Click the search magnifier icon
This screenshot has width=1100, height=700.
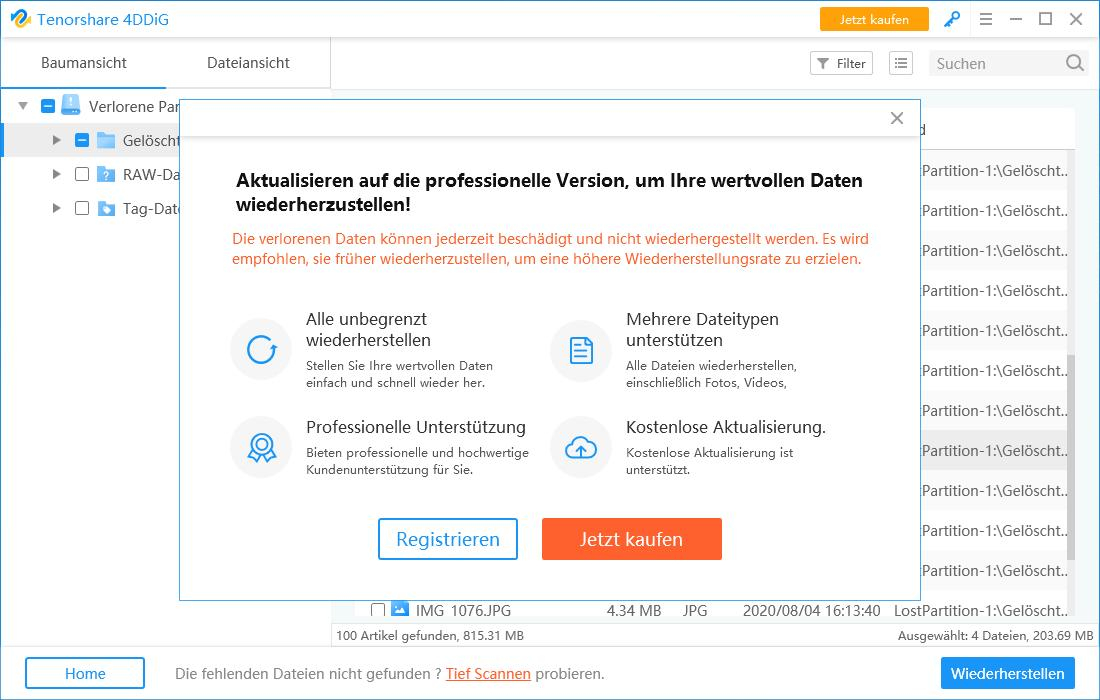click(x=1075, y=63)
